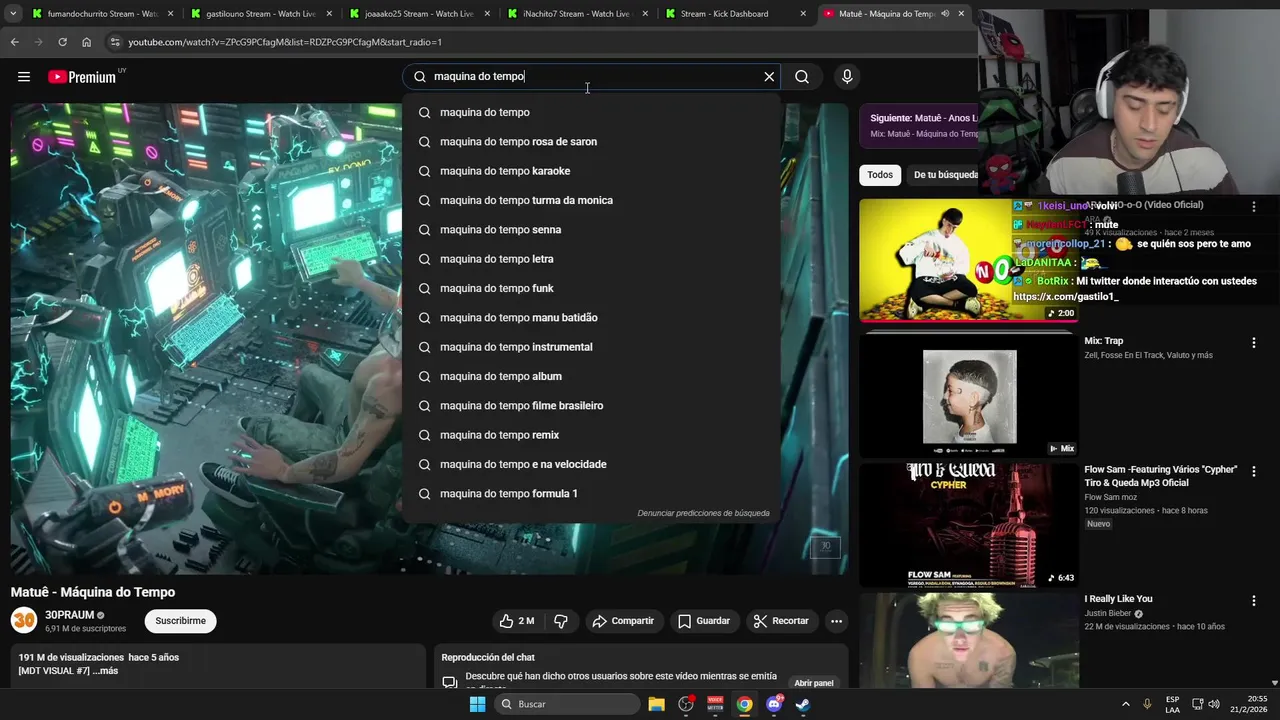Open the Recortar clip button

pos(781,621)
